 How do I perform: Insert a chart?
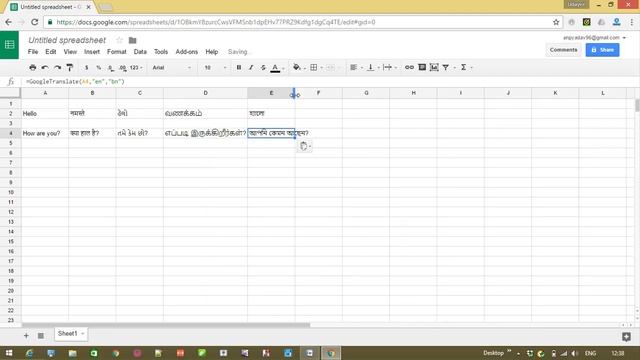[434, 67]
